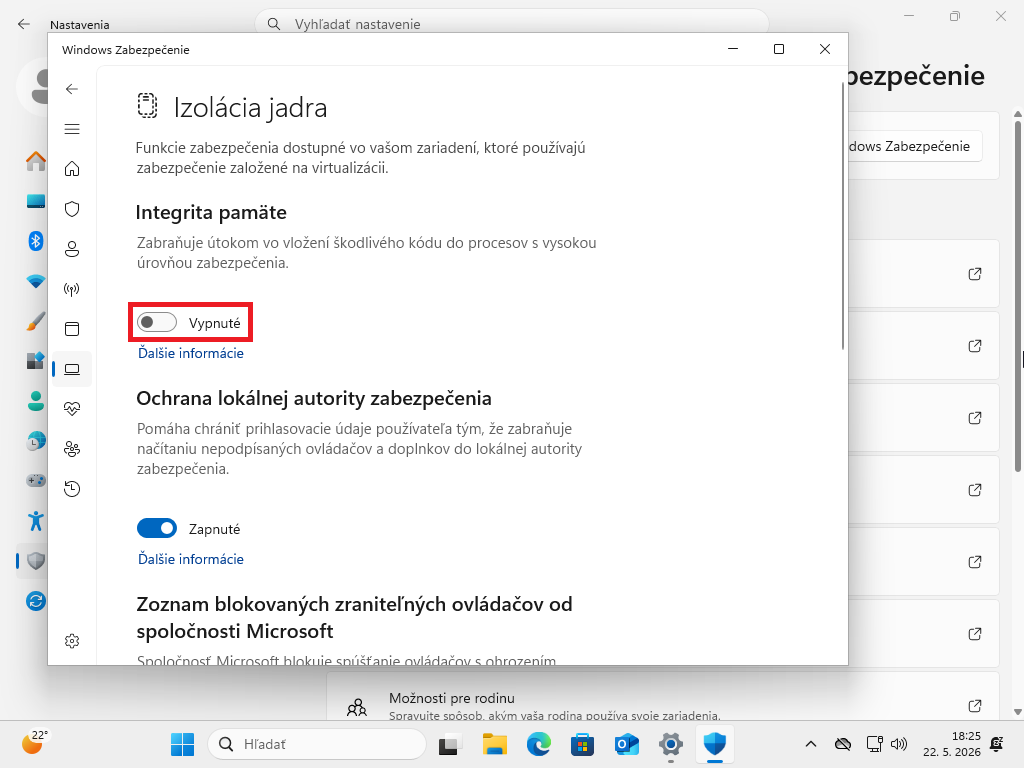The width and height of the screenshot is (1024, 768).
Task: Click external link icon beside Možnosti pre rodinu
Action: click(975, 705)
